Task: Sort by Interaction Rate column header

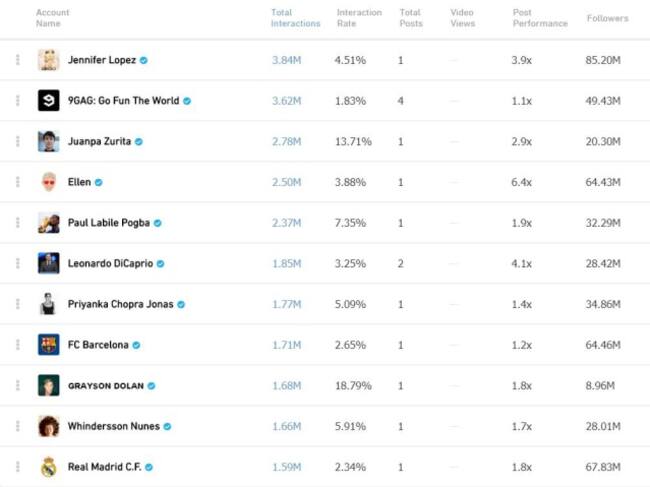Action: (359, 18)
